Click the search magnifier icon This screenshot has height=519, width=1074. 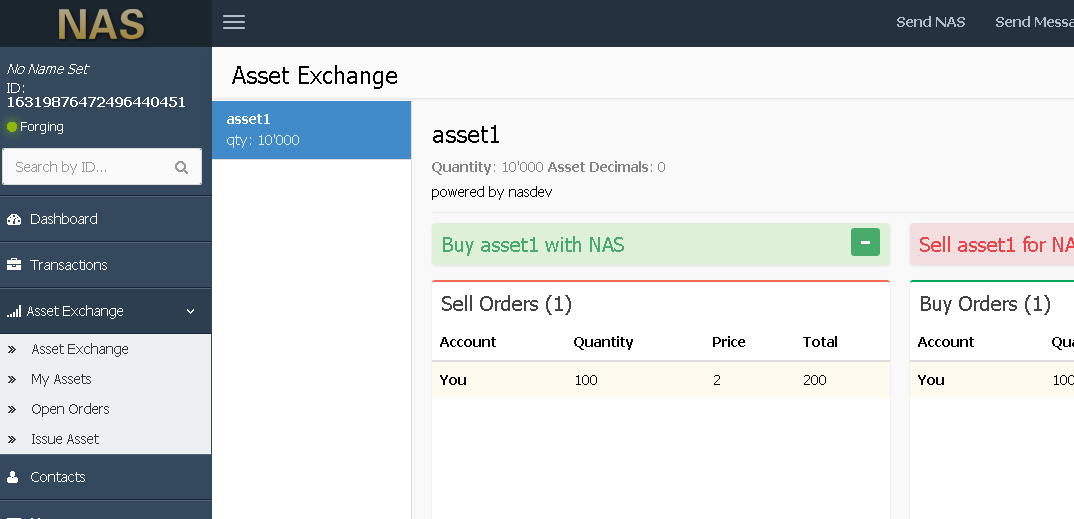tap(182, 167)
